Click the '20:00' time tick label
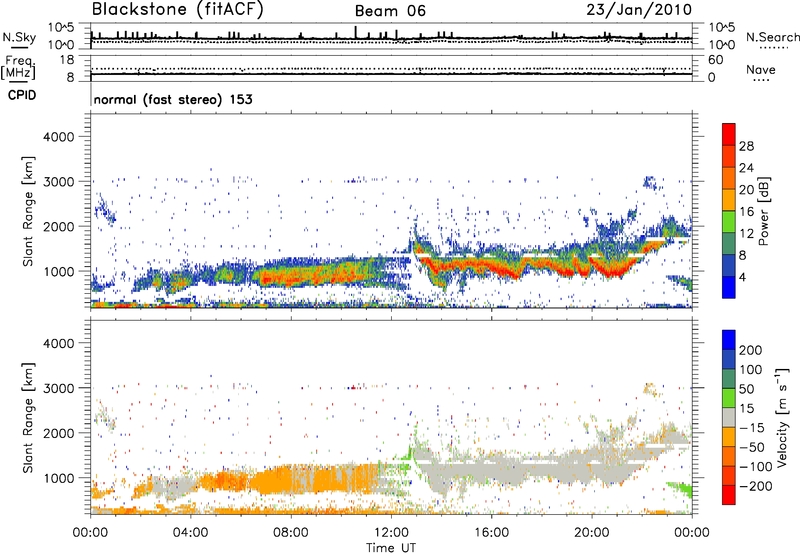The width and height of the screenshot is (800, 554). (592, 533)
